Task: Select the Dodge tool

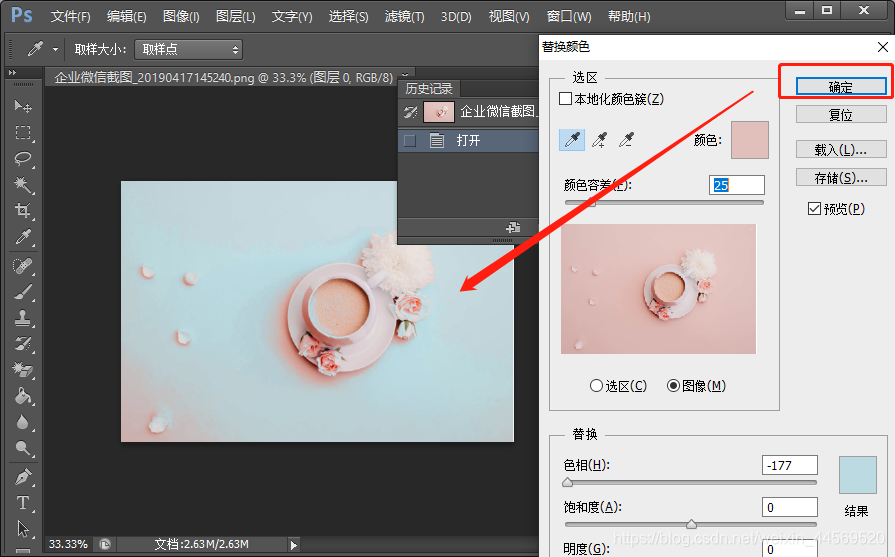Action: [x=23, y=447]
